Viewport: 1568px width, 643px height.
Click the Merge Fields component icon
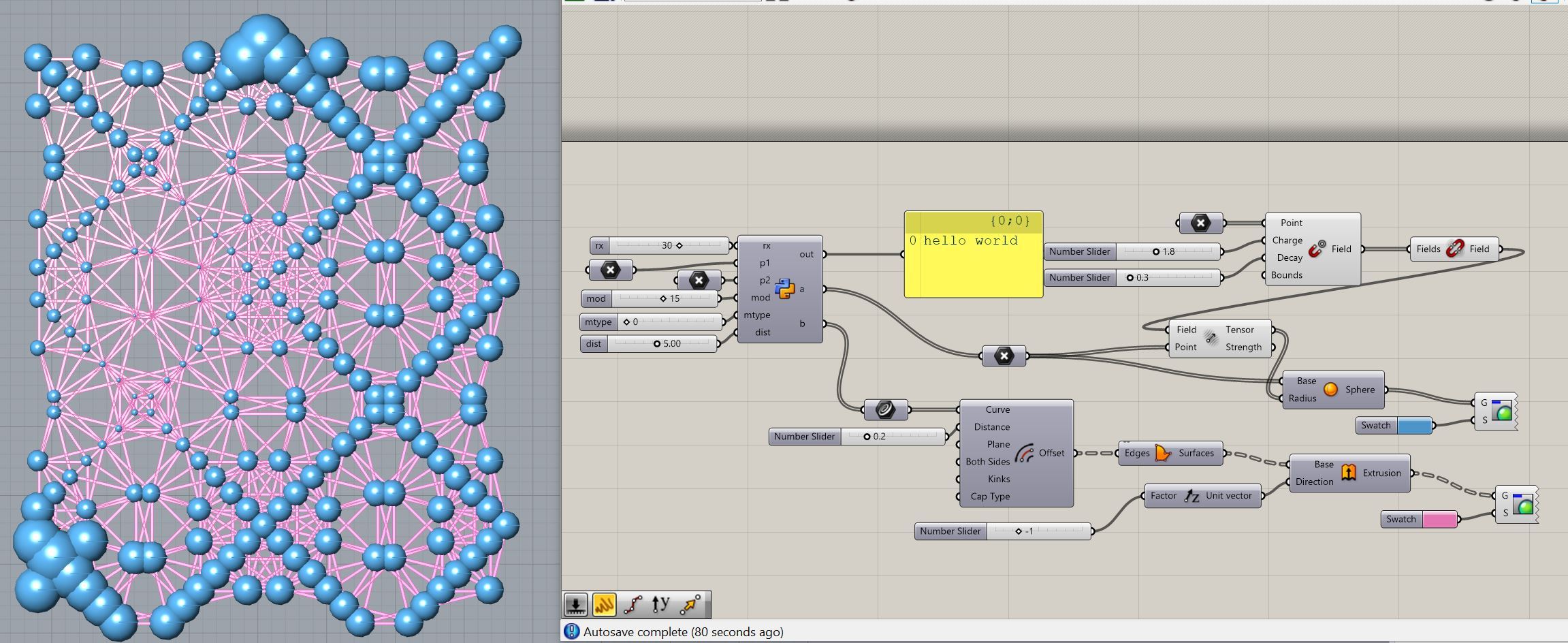(1454, 249)
